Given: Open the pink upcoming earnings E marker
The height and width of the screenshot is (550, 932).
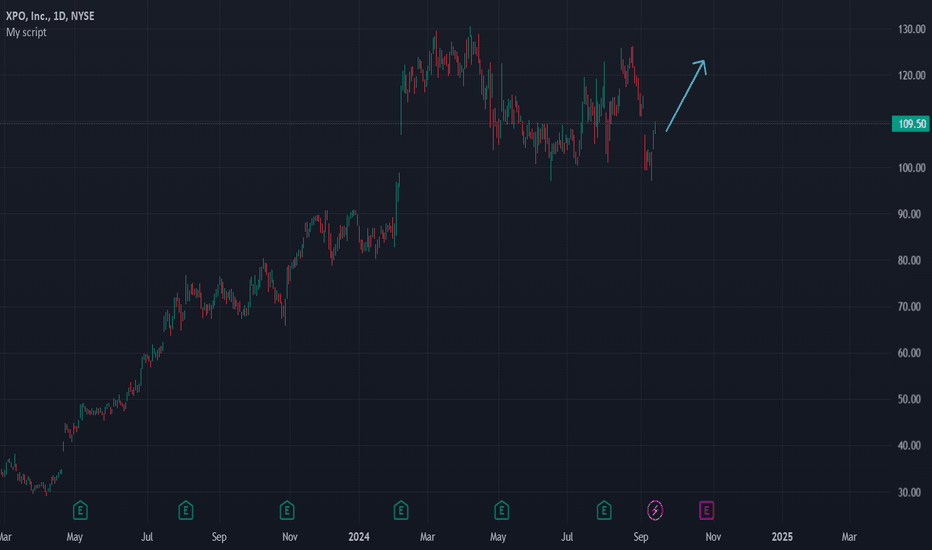Looking at the screenshot, I should point(706,510).
